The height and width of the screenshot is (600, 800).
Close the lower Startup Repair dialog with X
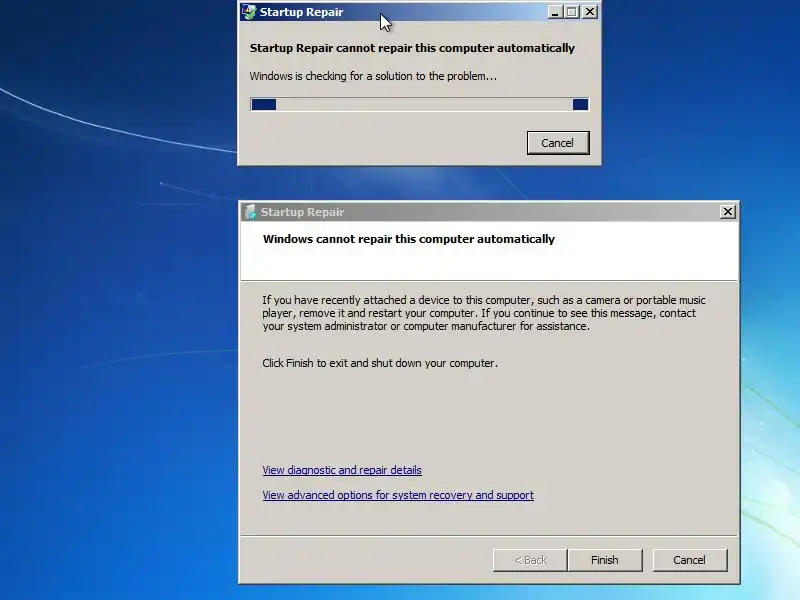(728, 212)
